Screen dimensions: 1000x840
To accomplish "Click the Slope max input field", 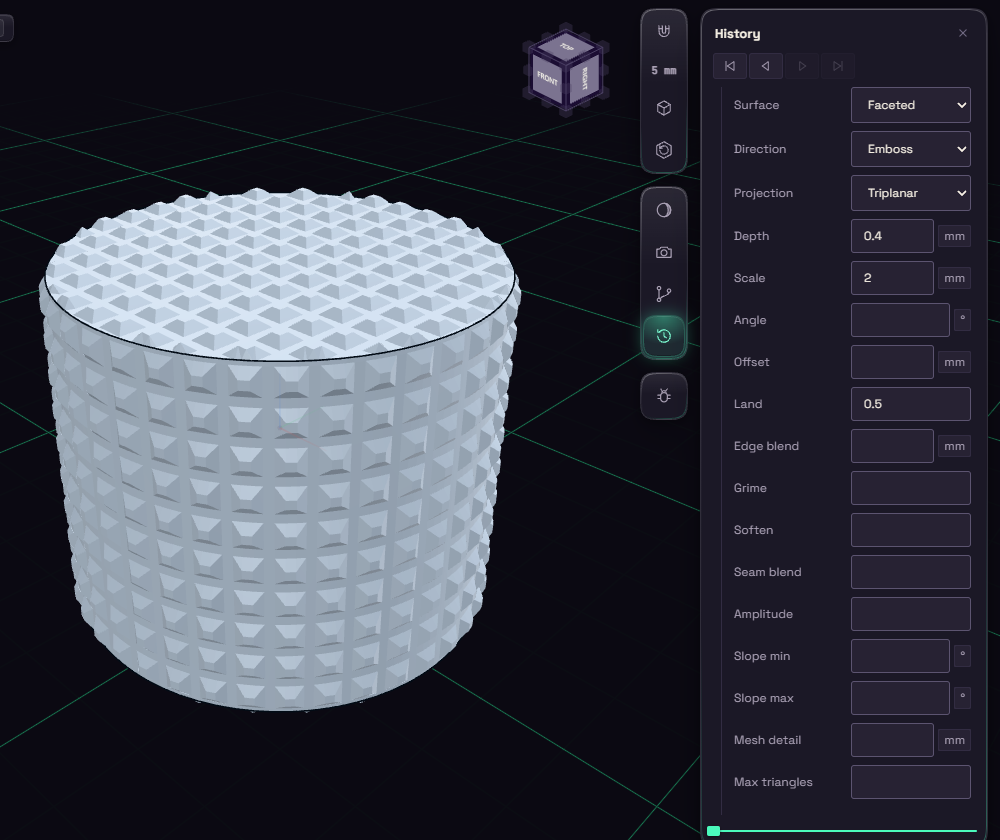I will pos(900,698).
